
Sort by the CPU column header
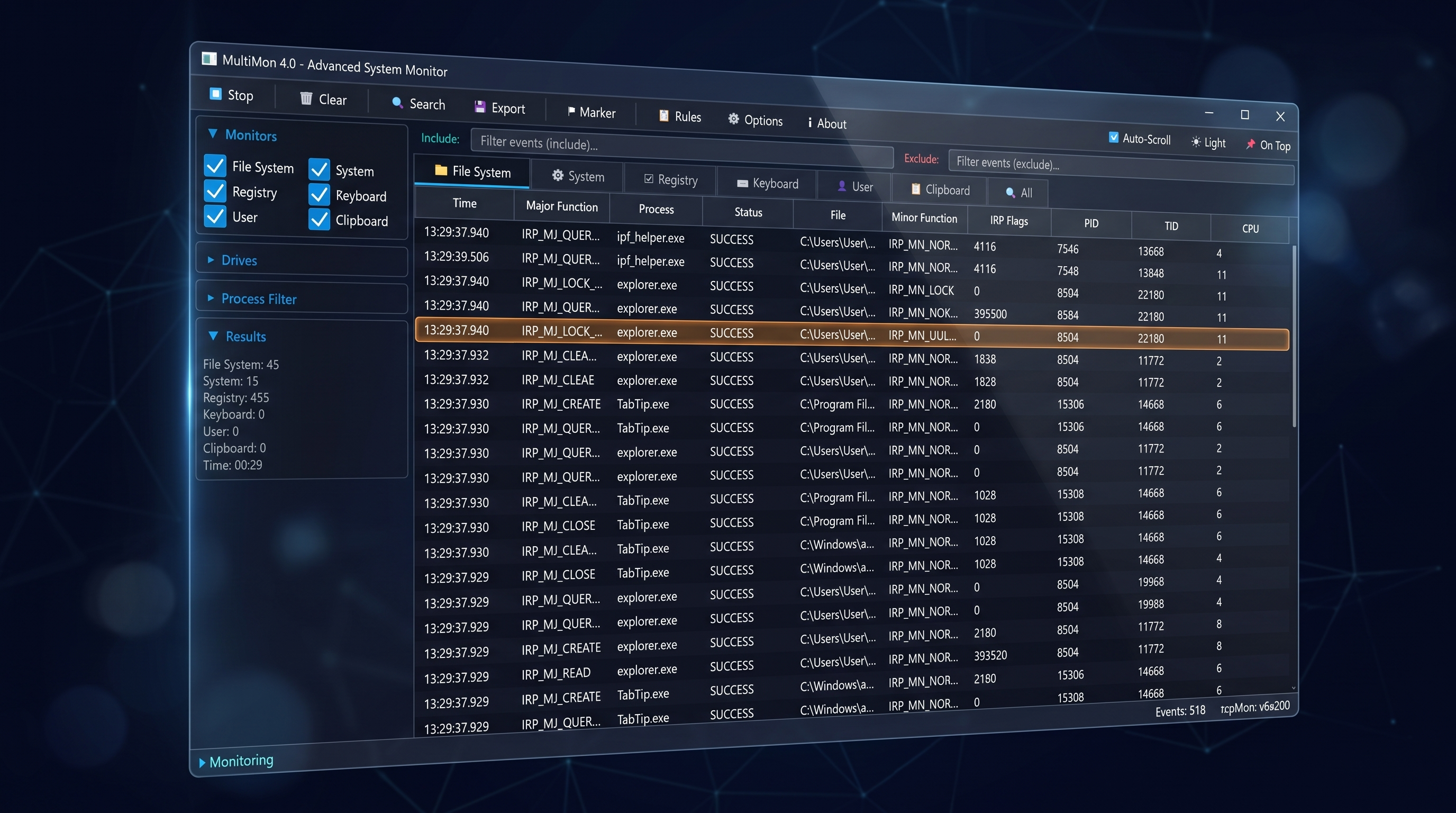tap(1250, 229)
